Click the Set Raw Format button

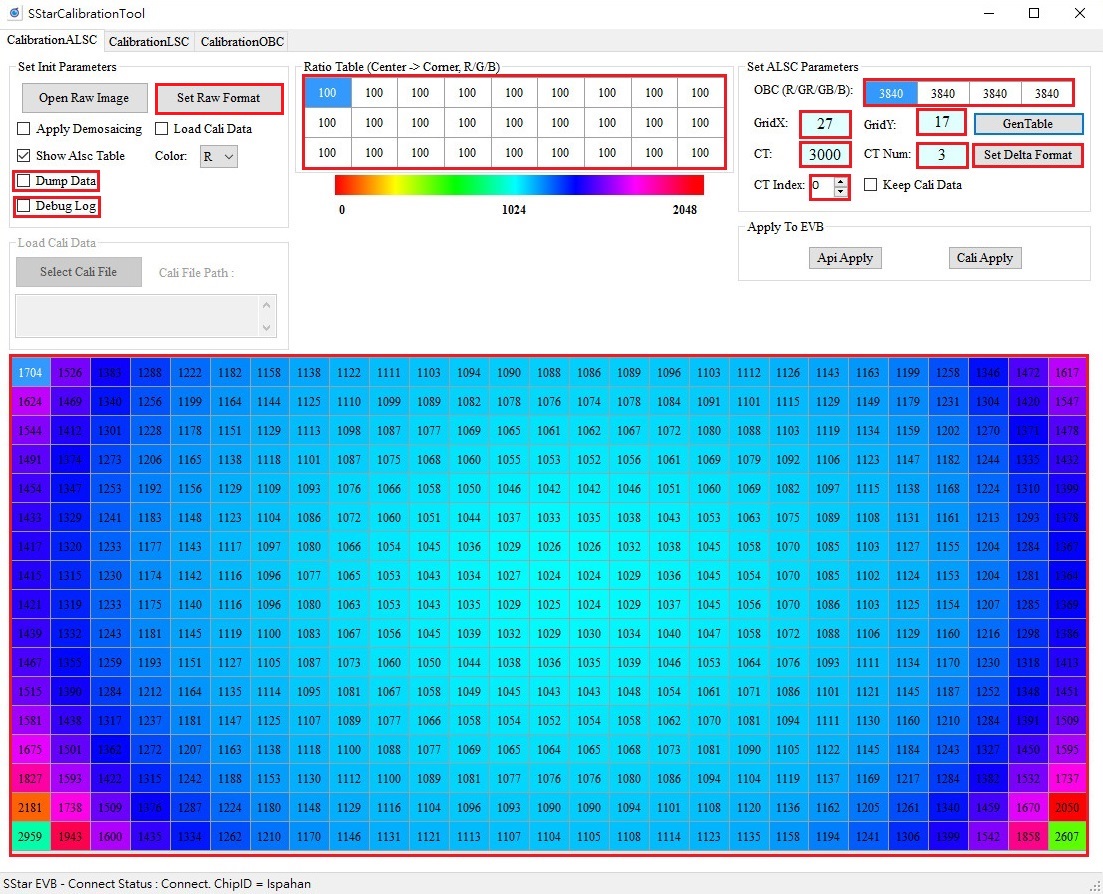(x=219, y=98)
